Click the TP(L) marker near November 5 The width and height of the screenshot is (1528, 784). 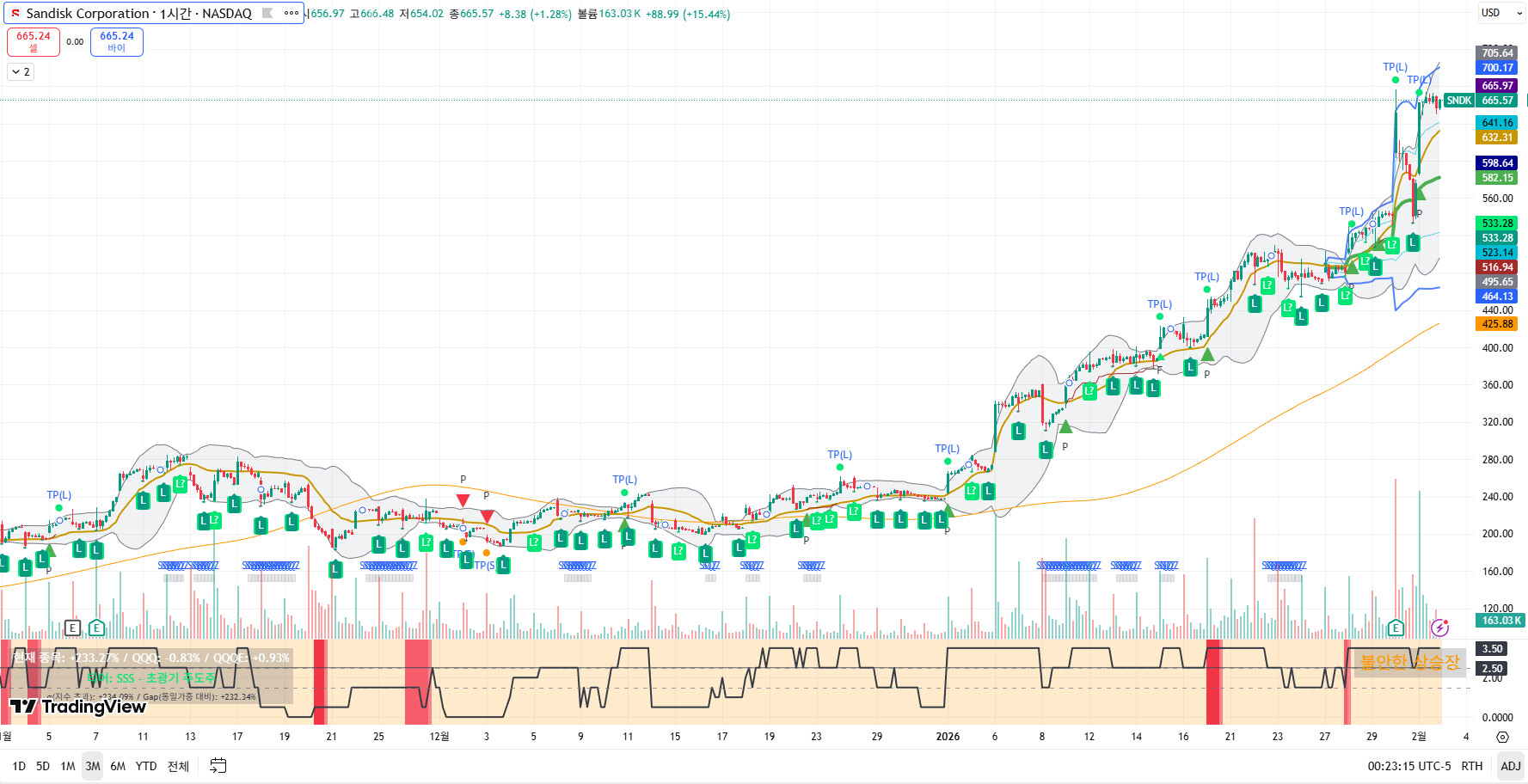point(59,495)
